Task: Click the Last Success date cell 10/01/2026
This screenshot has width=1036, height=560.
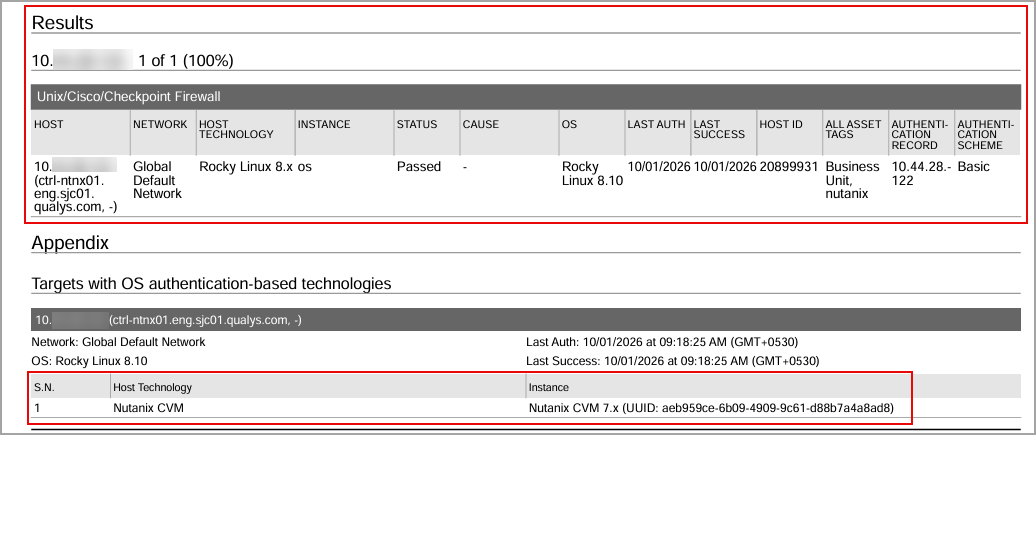Action: 725,167
